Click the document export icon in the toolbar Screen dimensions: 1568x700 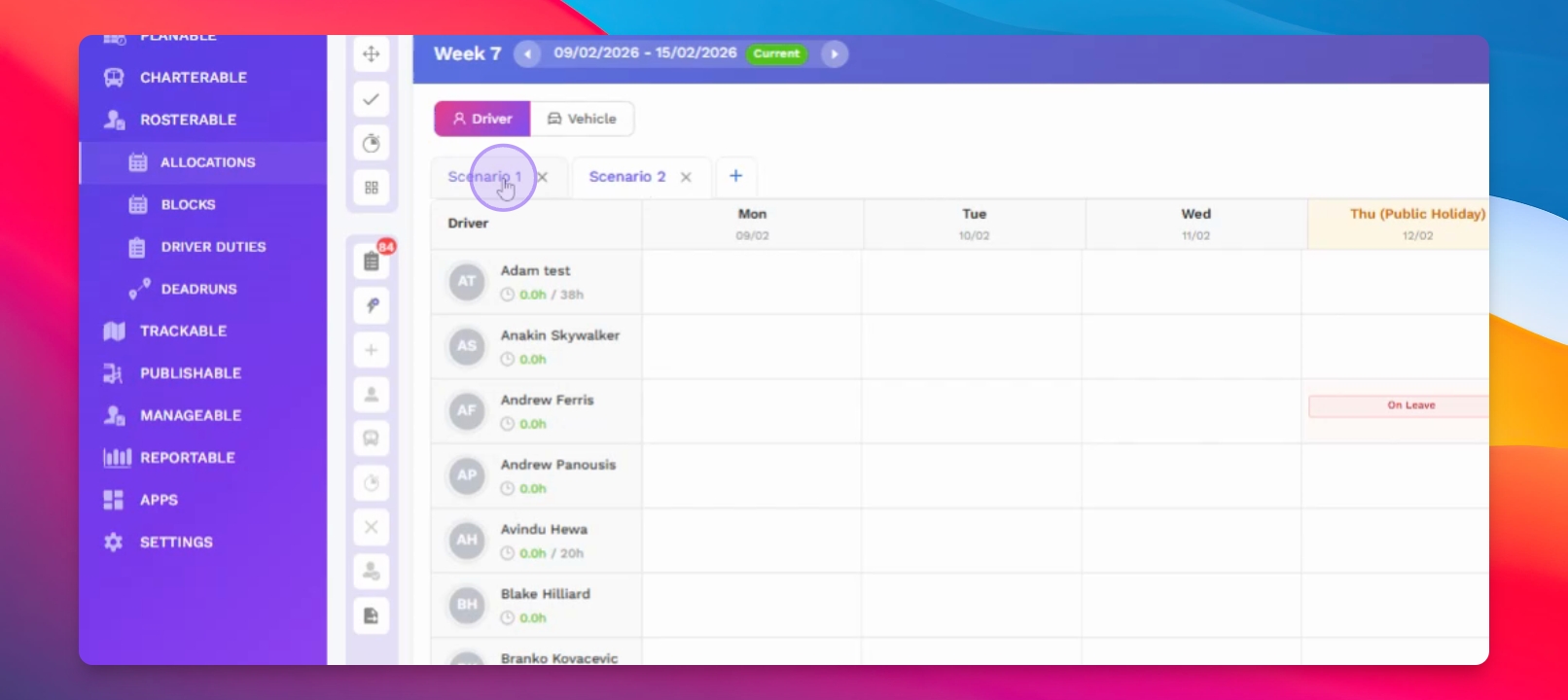372,616
